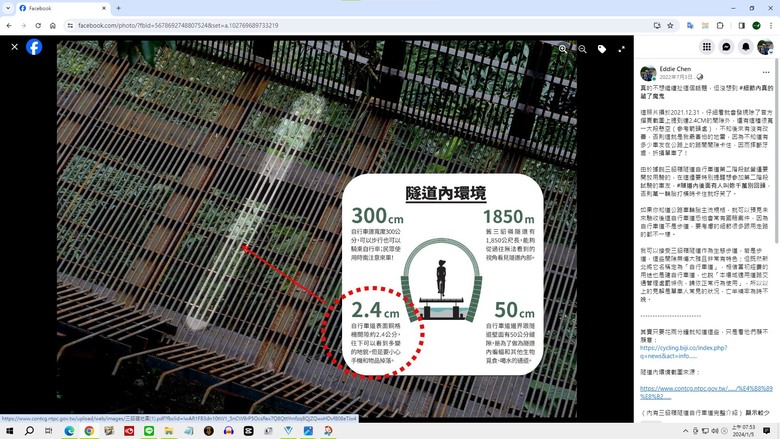Open the Facebook account profile menu
The image size is (780, 439).
click(x=765, y=47)
